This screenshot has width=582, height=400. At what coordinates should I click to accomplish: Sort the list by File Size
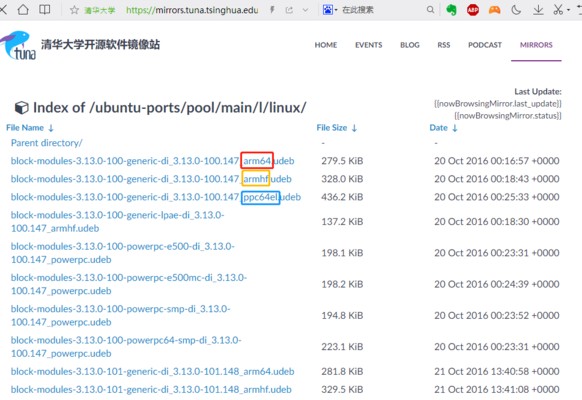click(x=337, y=128)
